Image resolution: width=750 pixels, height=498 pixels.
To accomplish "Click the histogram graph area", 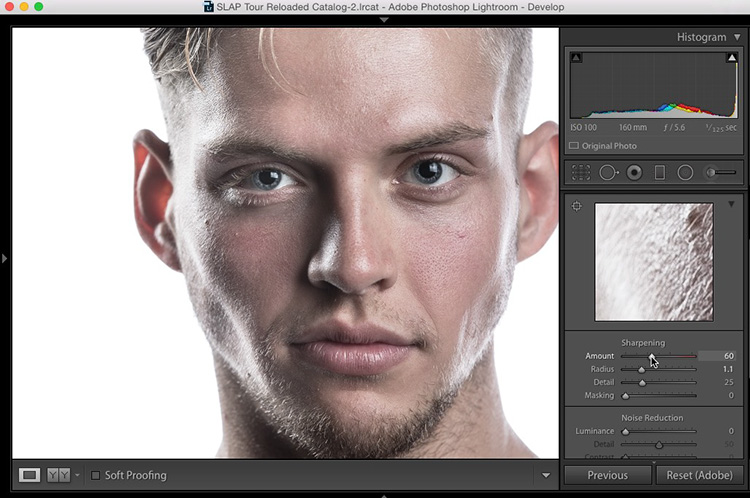I will 653,85.
